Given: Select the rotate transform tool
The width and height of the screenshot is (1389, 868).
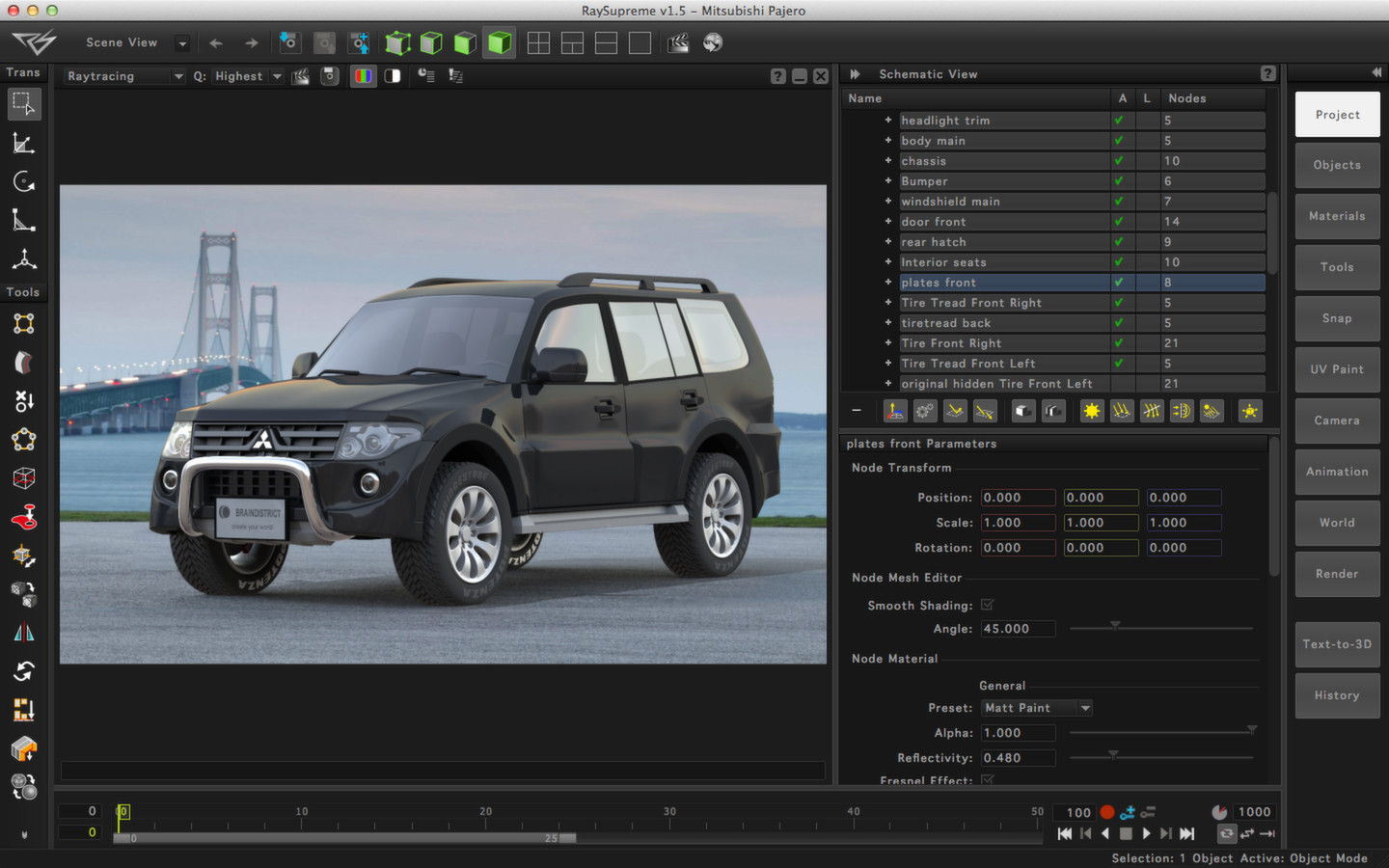Looking at the screenshot, I should [23, 181].
